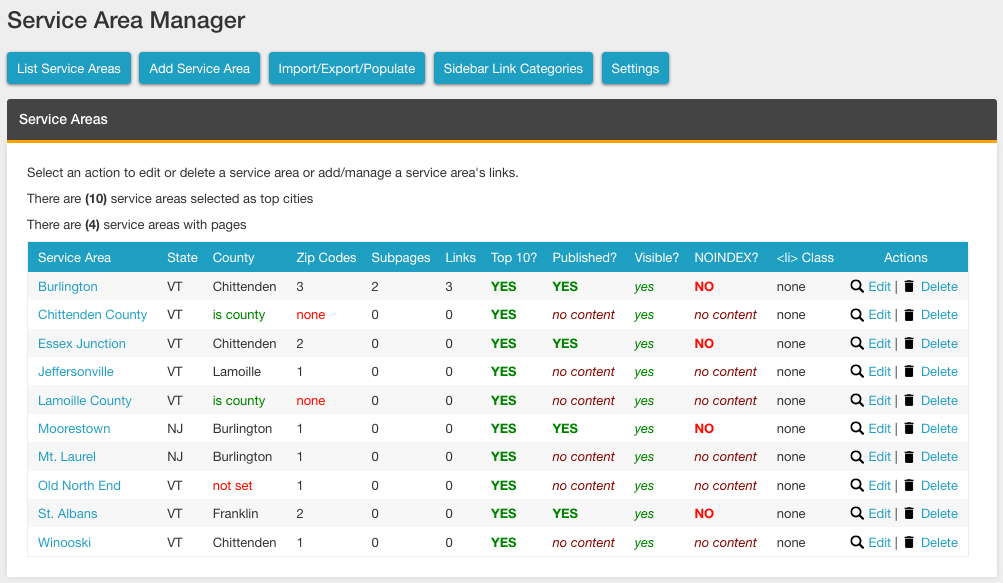The image size is (1003, 583).
Task: Click the magnifier icon in Moorestown row
Action: tap(857, 428)
